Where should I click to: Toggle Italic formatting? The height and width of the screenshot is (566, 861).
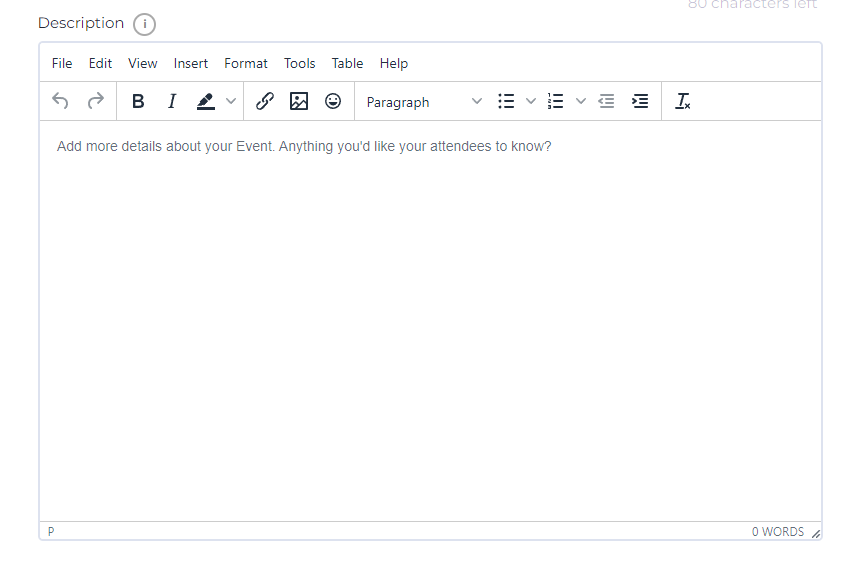point(172,101)
